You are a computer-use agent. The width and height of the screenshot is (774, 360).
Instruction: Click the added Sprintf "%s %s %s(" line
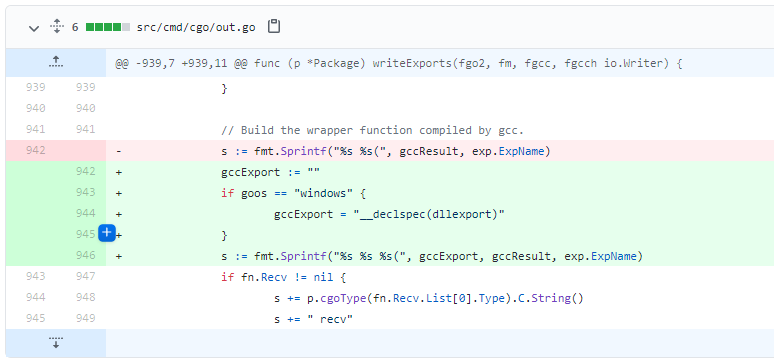[x=432, y=256]
